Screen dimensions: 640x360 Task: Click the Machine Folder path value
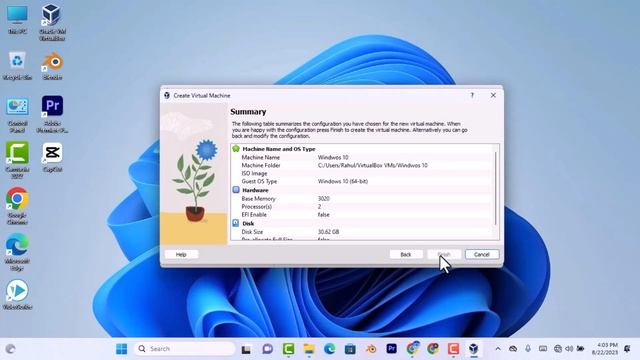pos(373,165)
